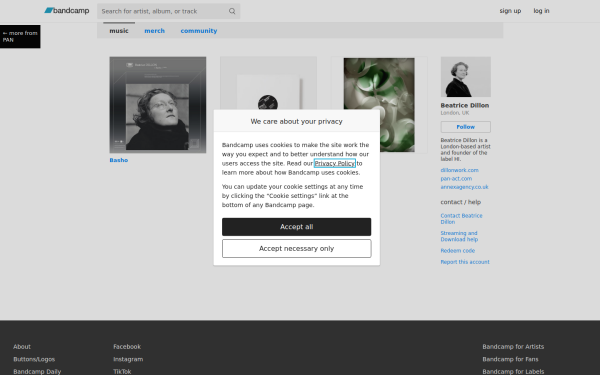Image resolution: width=600 pixels, height=375 pixels.
Task: Open Bandcamp for Labels link
Action: coord(513,372)
